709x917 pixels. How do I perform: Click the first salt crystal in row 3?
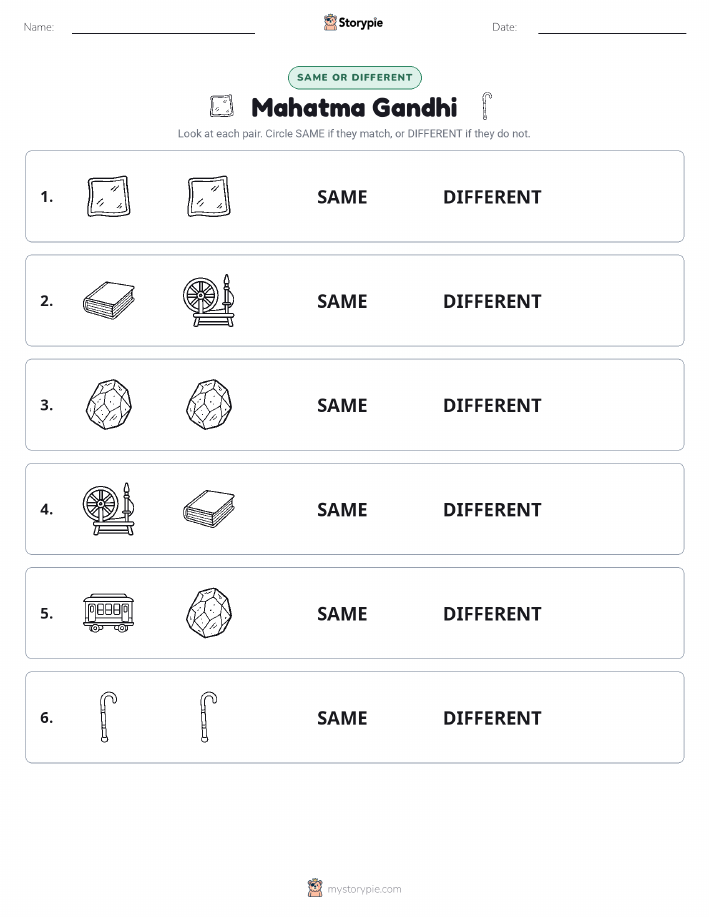(109, 405)
